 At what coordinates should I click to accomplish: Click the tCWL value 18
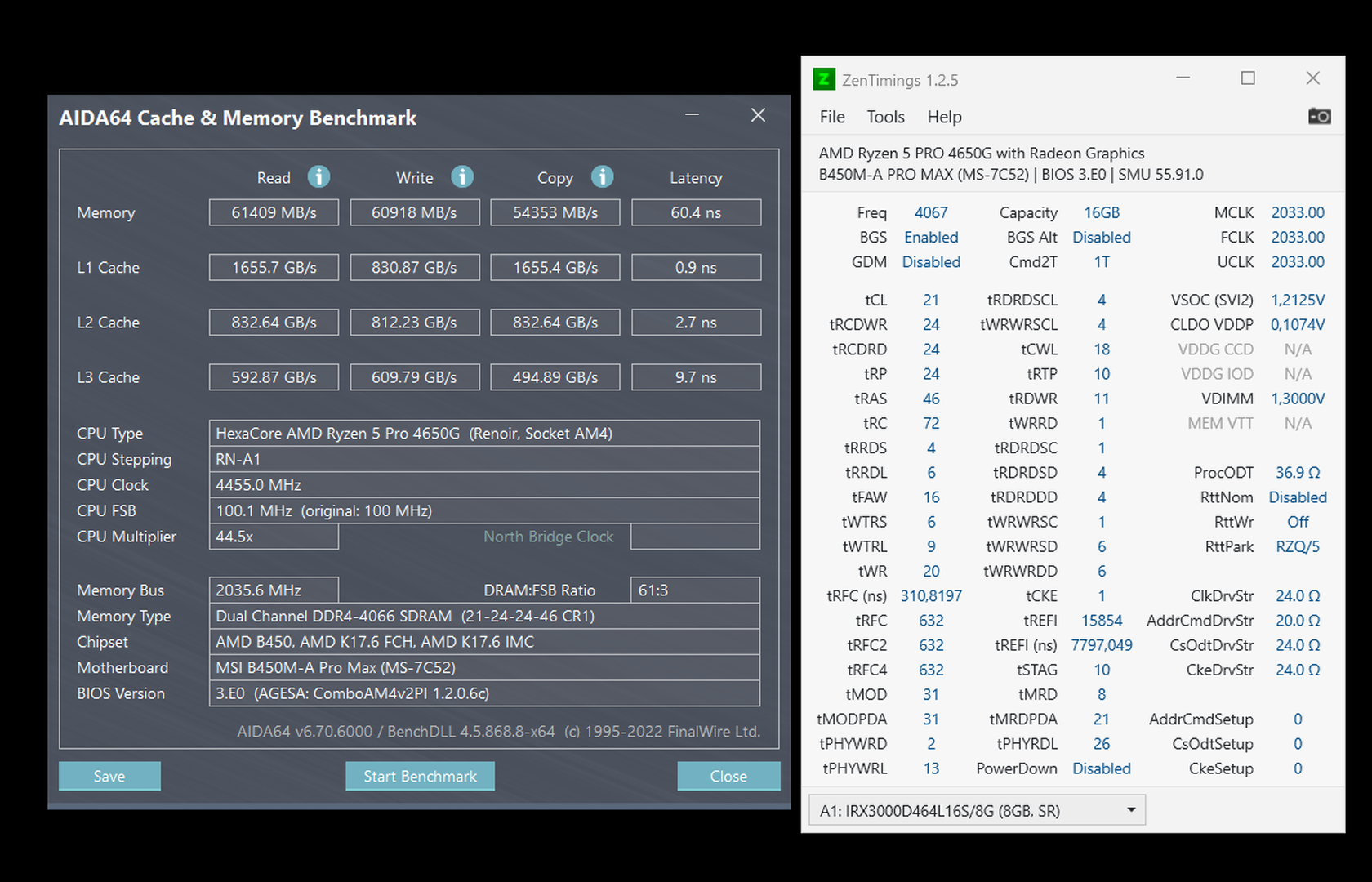pyautogui.click(x=1102, y=350)
